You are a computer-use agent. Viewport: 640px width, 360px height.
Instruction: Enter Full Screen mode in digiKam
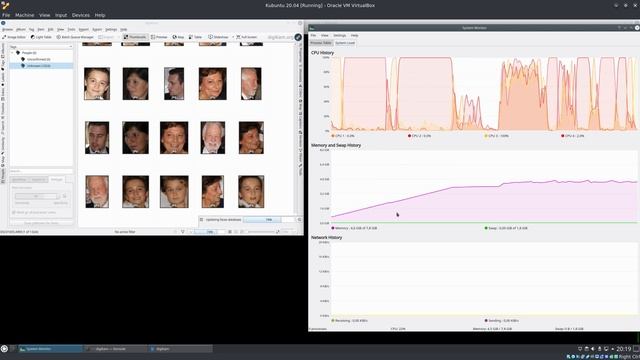click(247, 37)
